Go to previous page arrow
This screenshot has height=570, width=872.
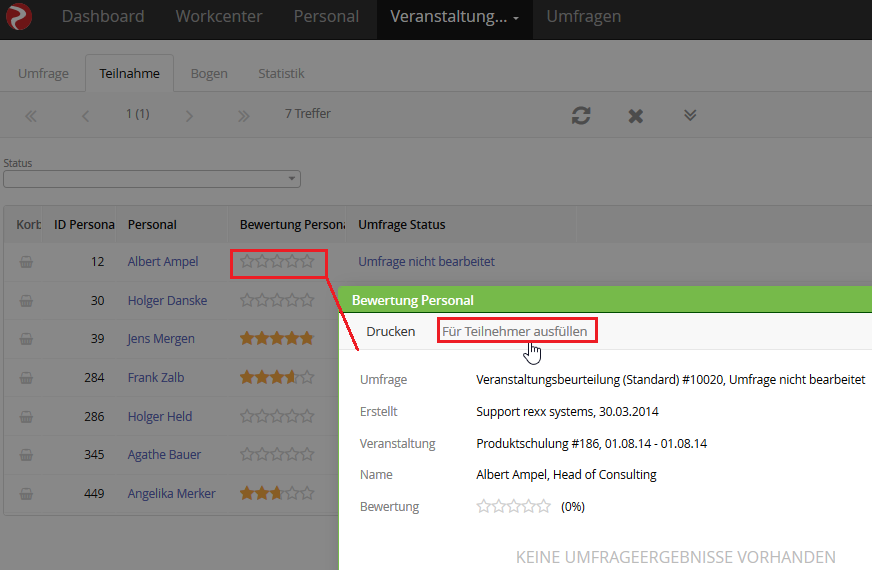pos(85,116)
